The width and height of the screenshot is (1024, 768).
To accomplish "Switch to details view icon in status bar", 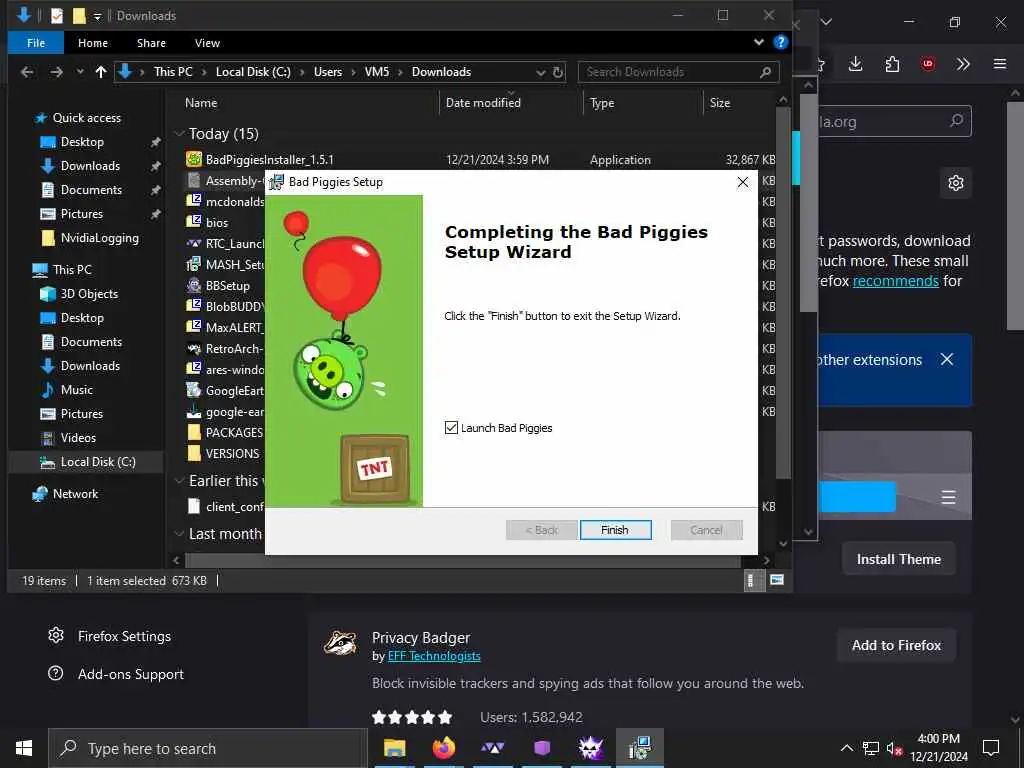I will pos(752,580).
